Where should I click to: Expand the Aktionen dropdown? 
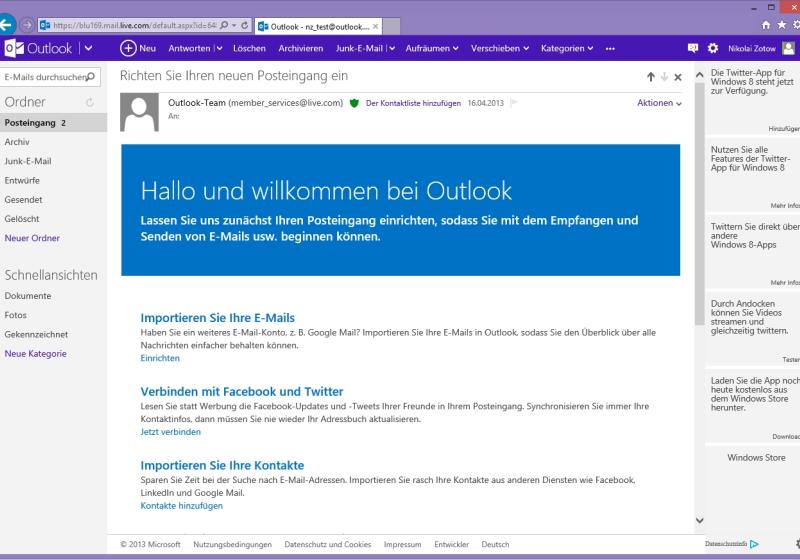pyautogui.click(x=659, y=103)
